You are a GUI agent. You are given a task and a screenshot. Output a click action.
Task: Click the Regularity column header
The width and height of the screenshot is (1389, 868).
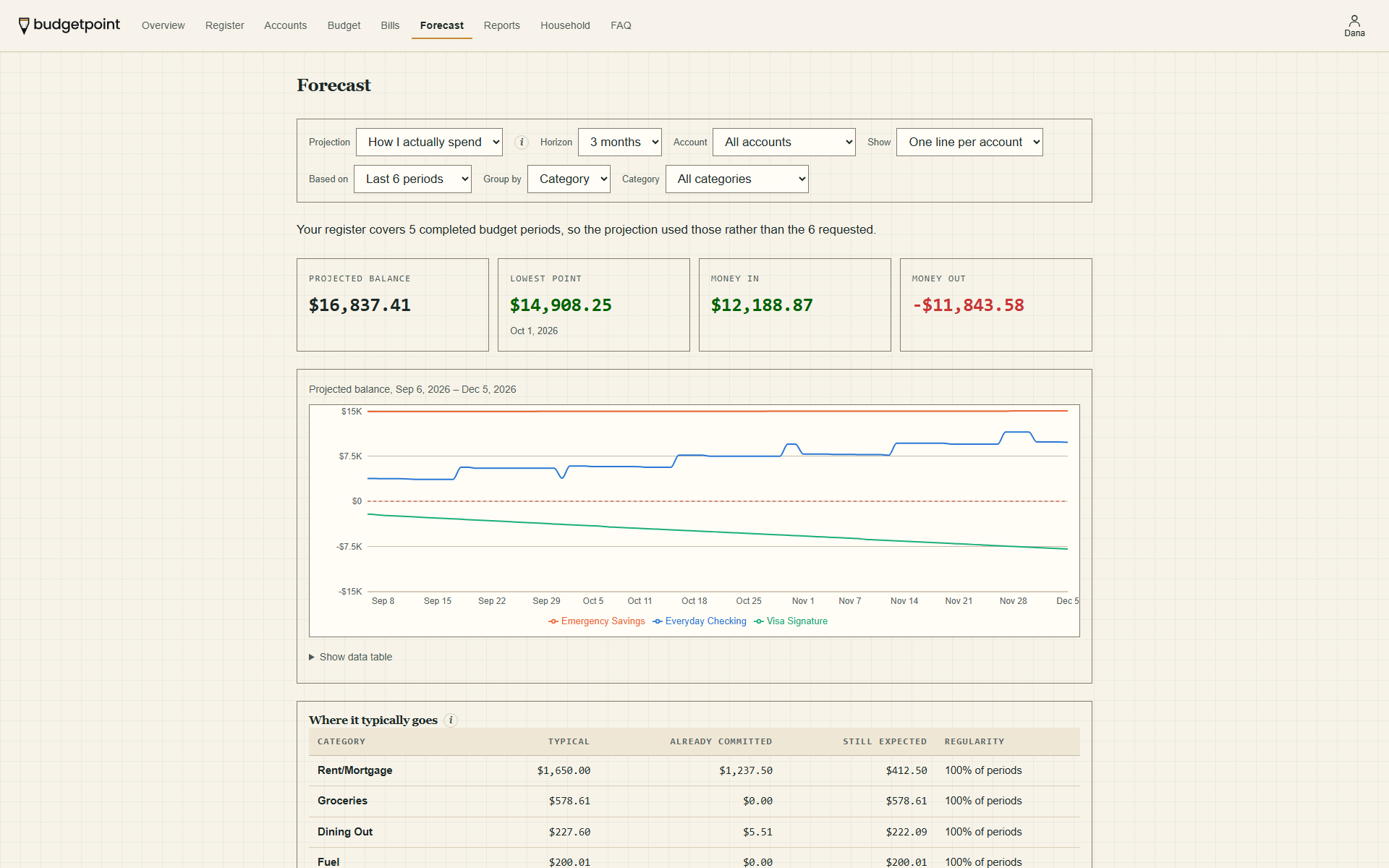coord(974,741)
